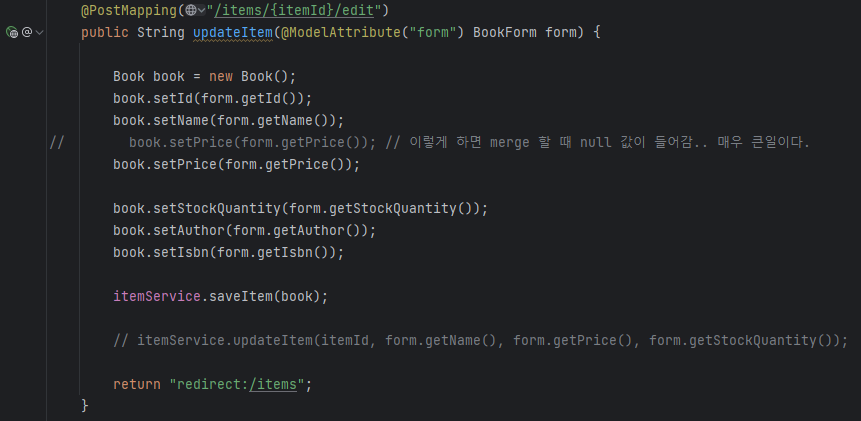Click the book.setStockQuantity call
This screenshot has height=421, width=861.
pyautogui.click(x=300, y=209)
